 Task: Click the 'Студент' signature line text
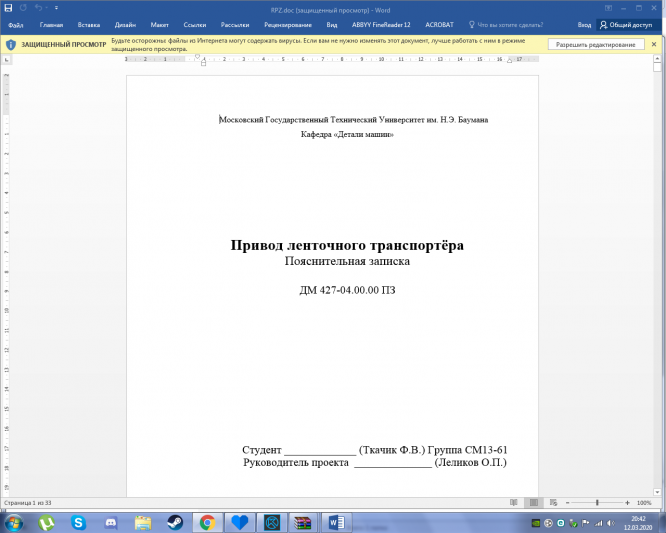pyautogui.click(x=262, y=450)
